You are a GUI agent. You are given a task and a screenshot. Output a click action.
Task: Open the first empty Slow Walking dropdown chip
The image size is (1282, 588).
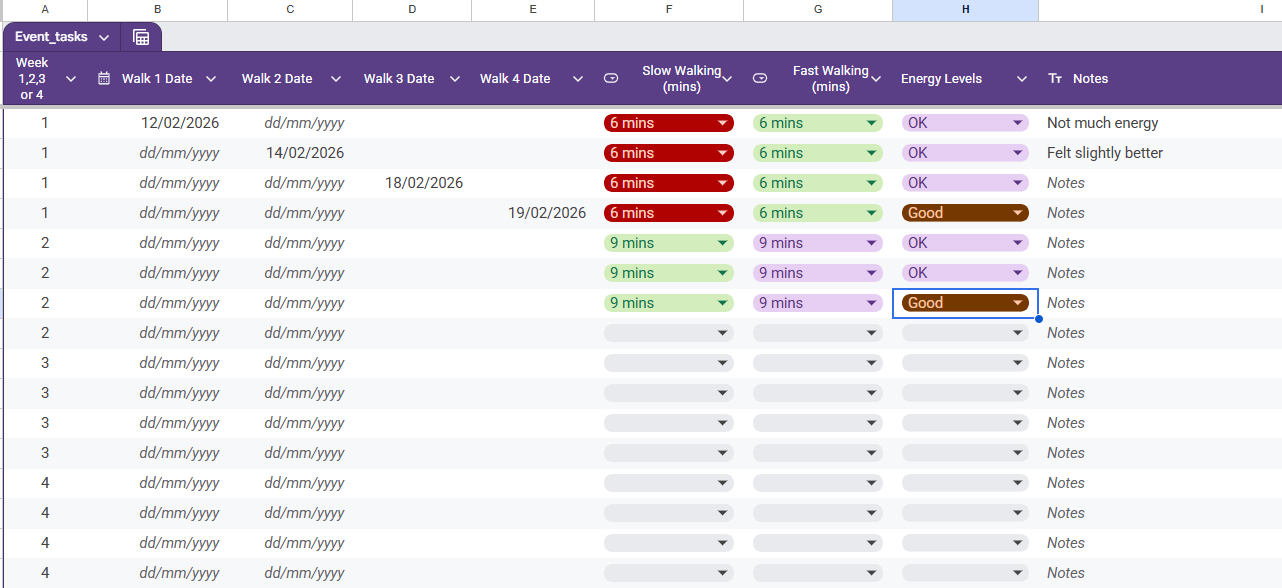668,333
